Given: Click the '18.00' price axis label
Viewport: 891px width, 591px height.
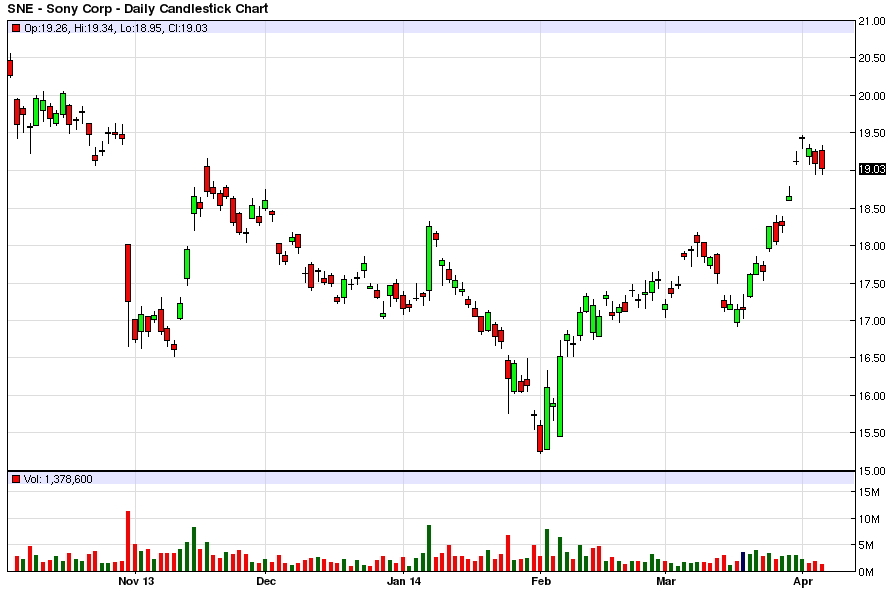Looking at the screenshot, I should point(872,246).
